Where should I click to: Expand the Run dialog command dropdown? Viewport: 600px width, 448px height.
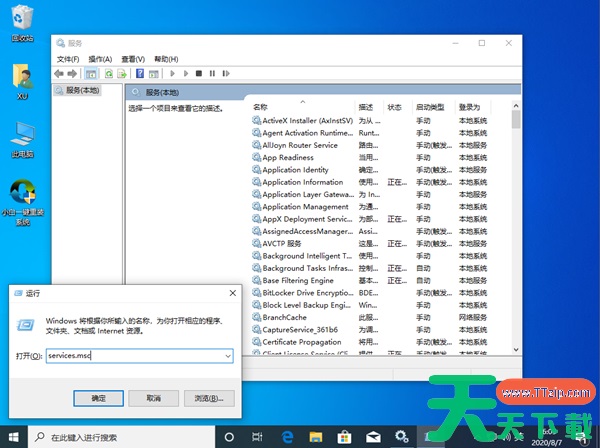point(228,355)
